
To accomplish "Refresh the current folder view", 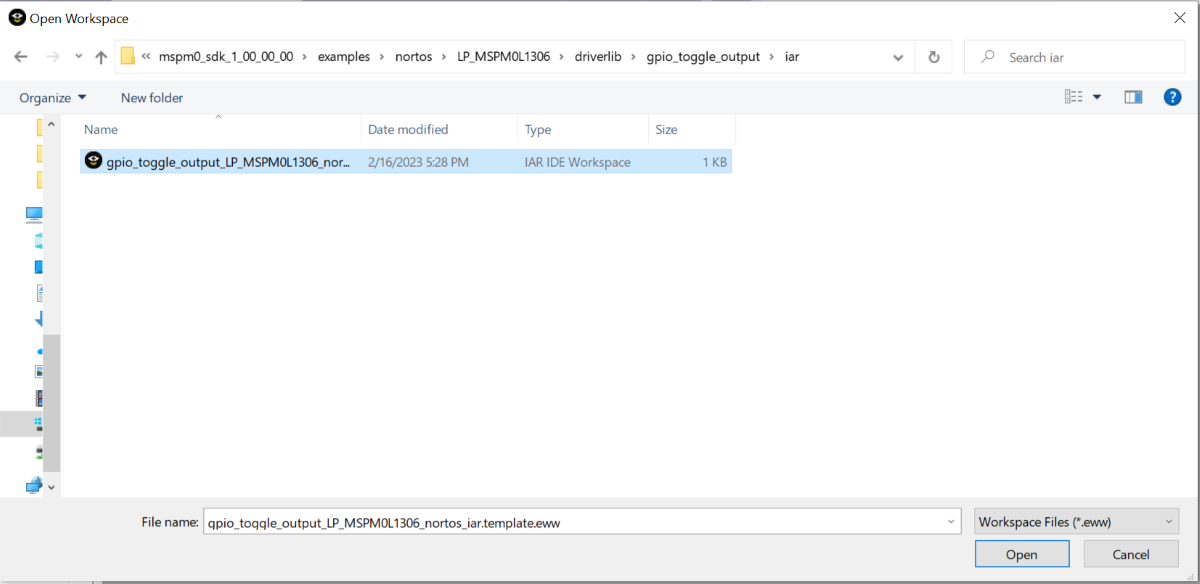I will 934,57.
